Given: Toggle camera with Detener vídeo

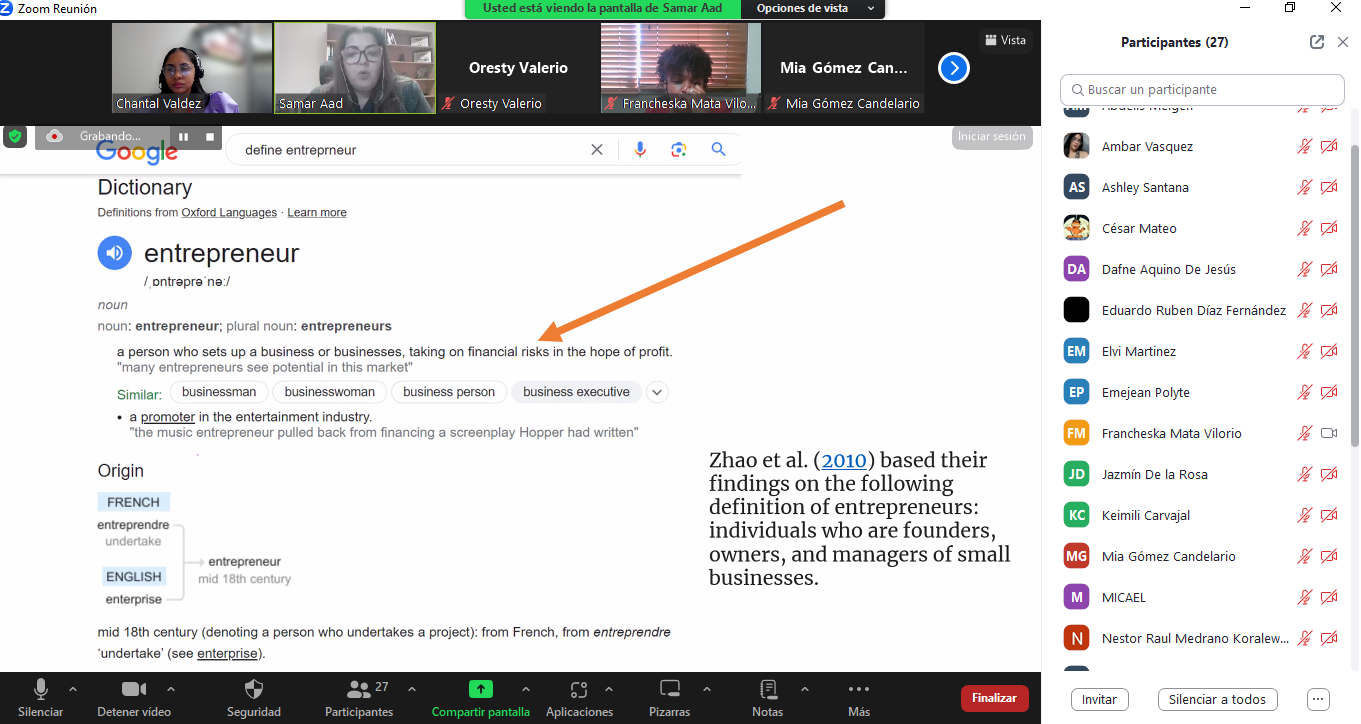Looking at the screenshot, I should tap(133, 689).
